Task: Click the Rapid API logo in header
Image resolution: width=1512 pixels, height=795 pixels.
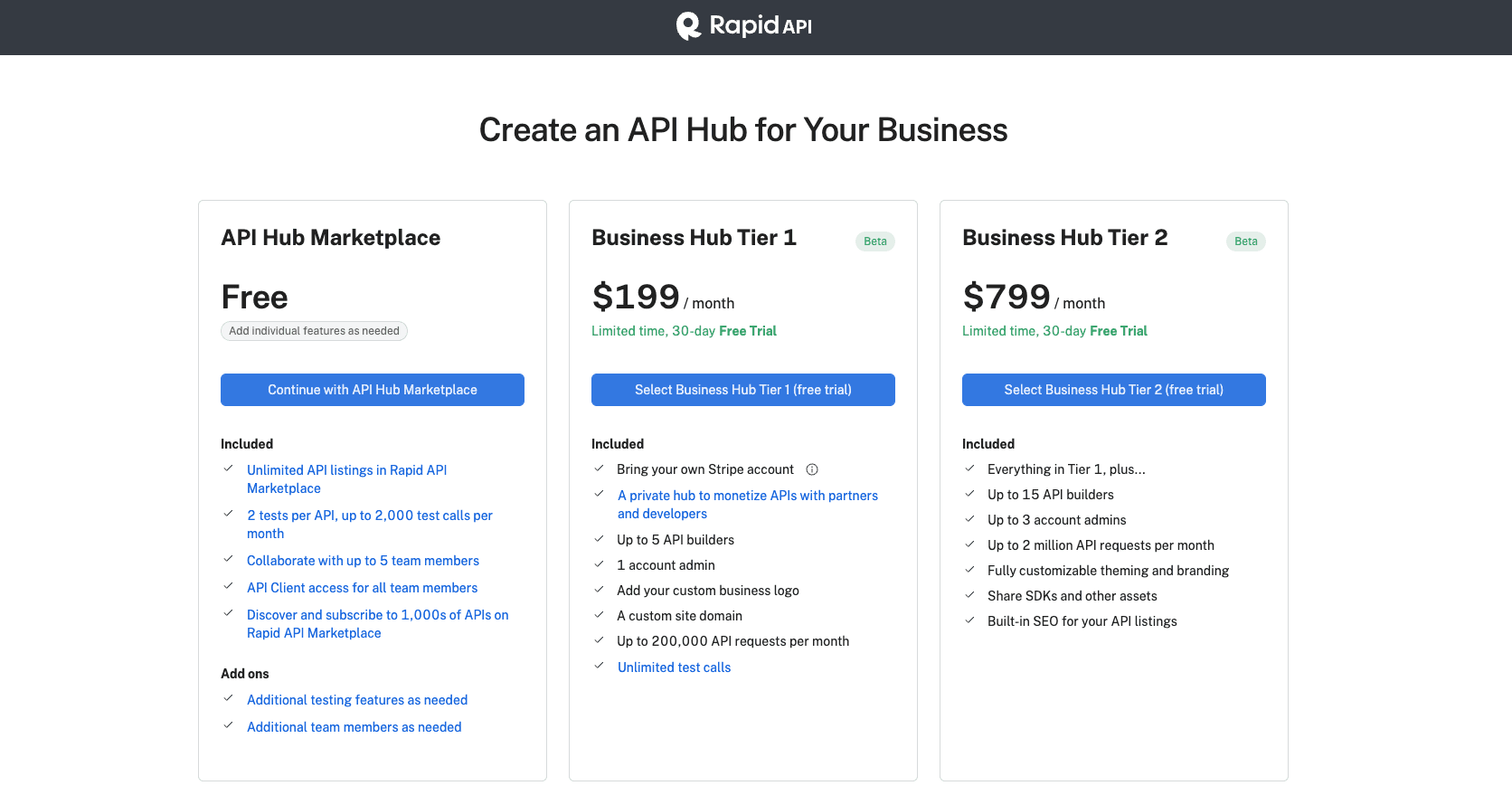Action: point(743,26)
